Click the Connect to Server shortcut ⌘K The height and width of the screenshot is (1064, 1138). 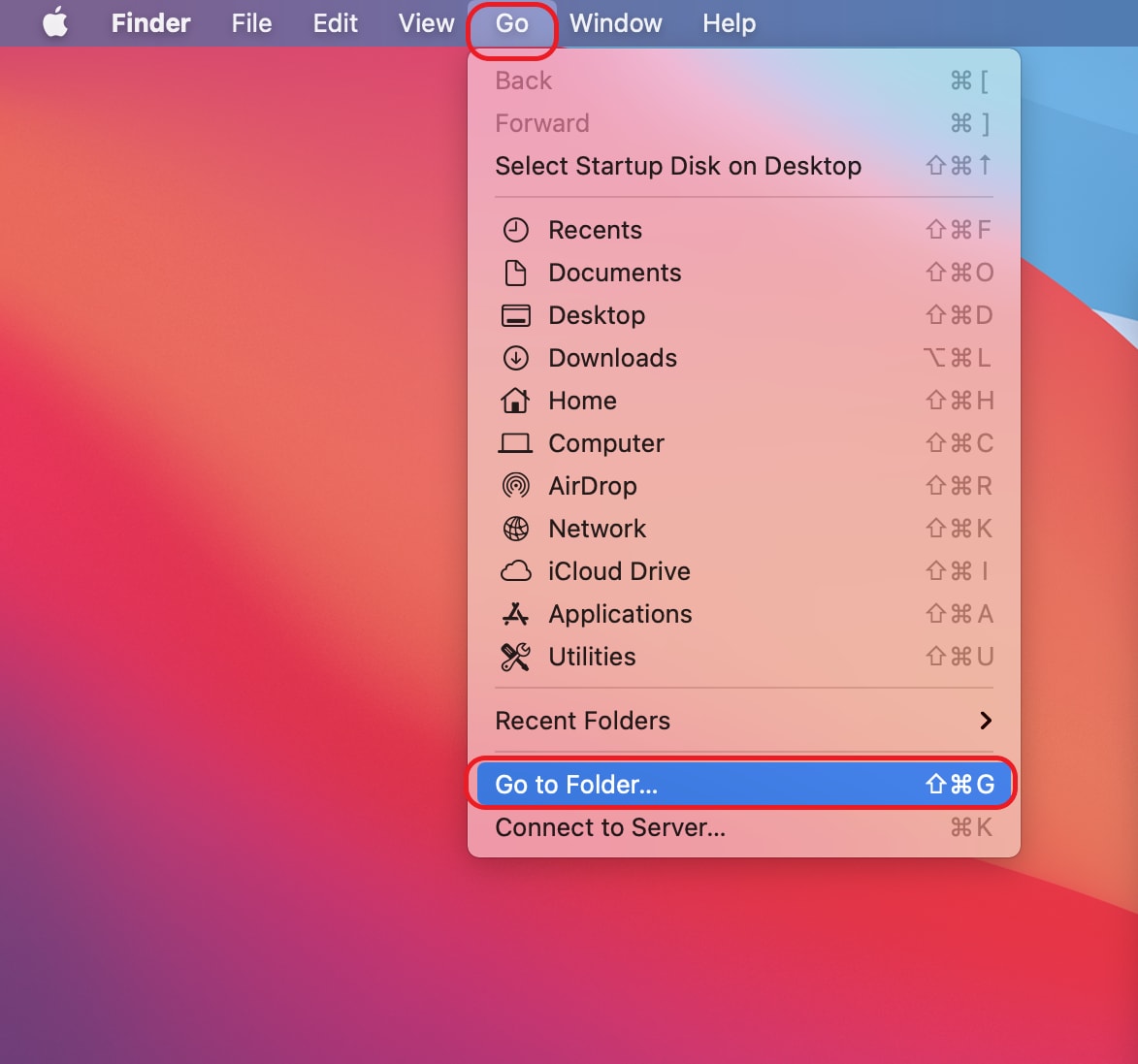(x=971, y=827)
